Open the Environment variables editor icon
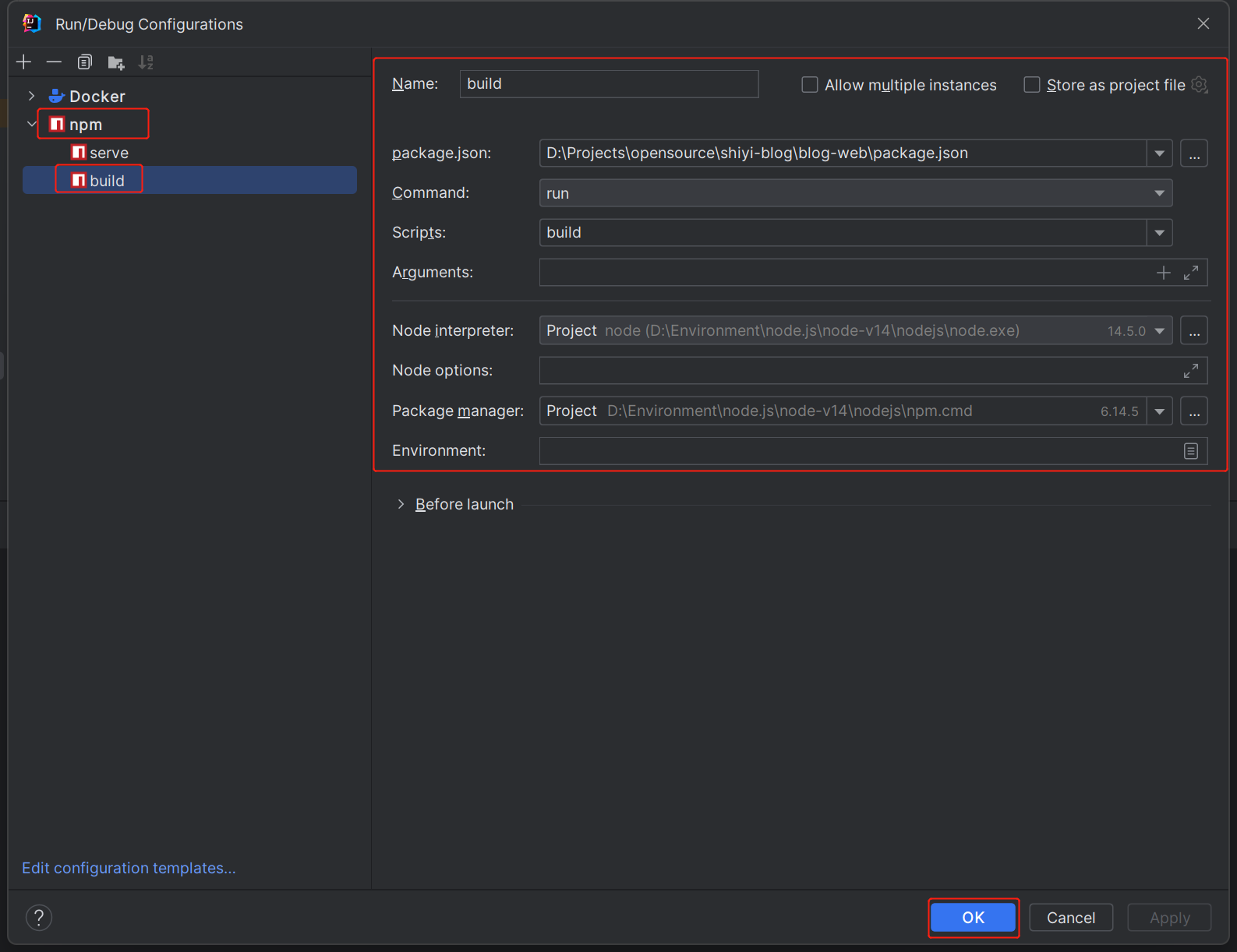The width and height of the screenshot is (1237, 952). (x=1190, y=451)
